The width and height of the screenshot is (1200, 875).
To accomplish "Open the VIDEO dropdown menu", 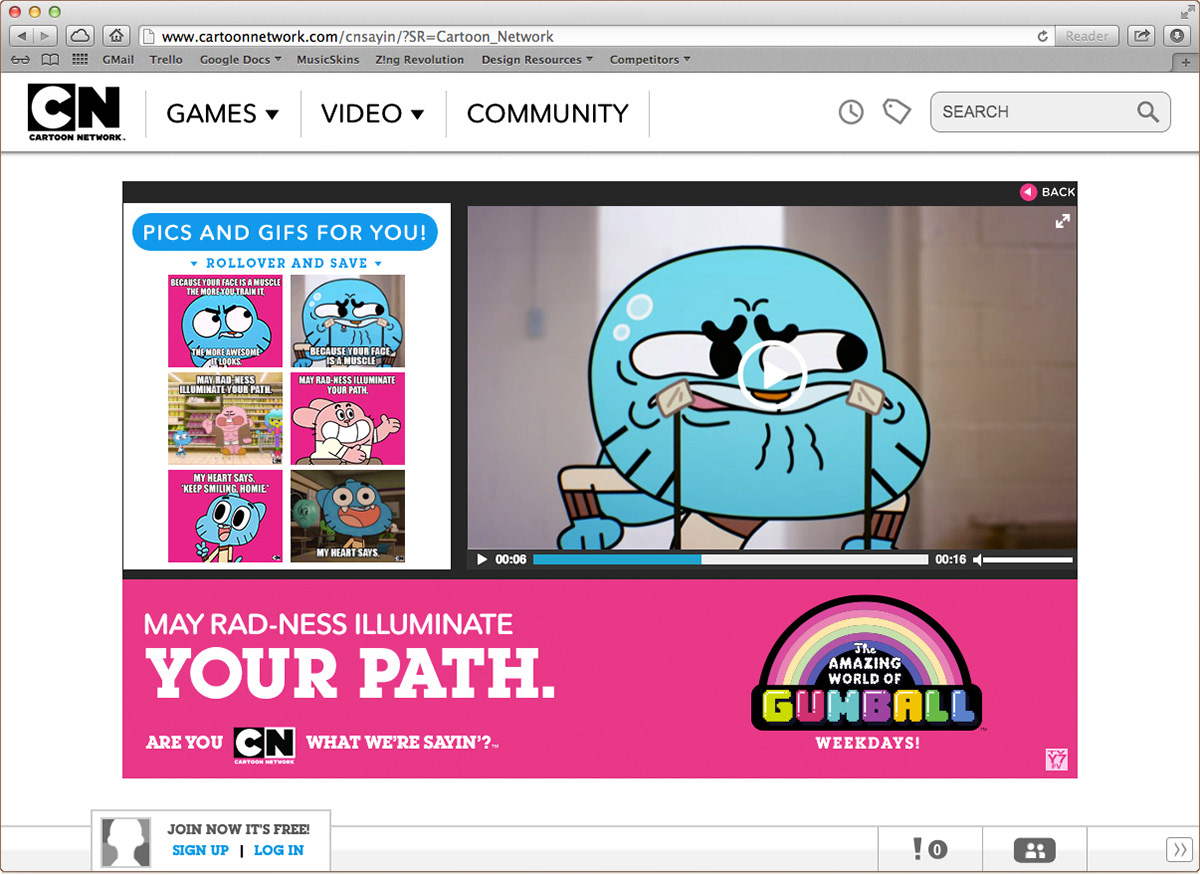I will (373, 113).
